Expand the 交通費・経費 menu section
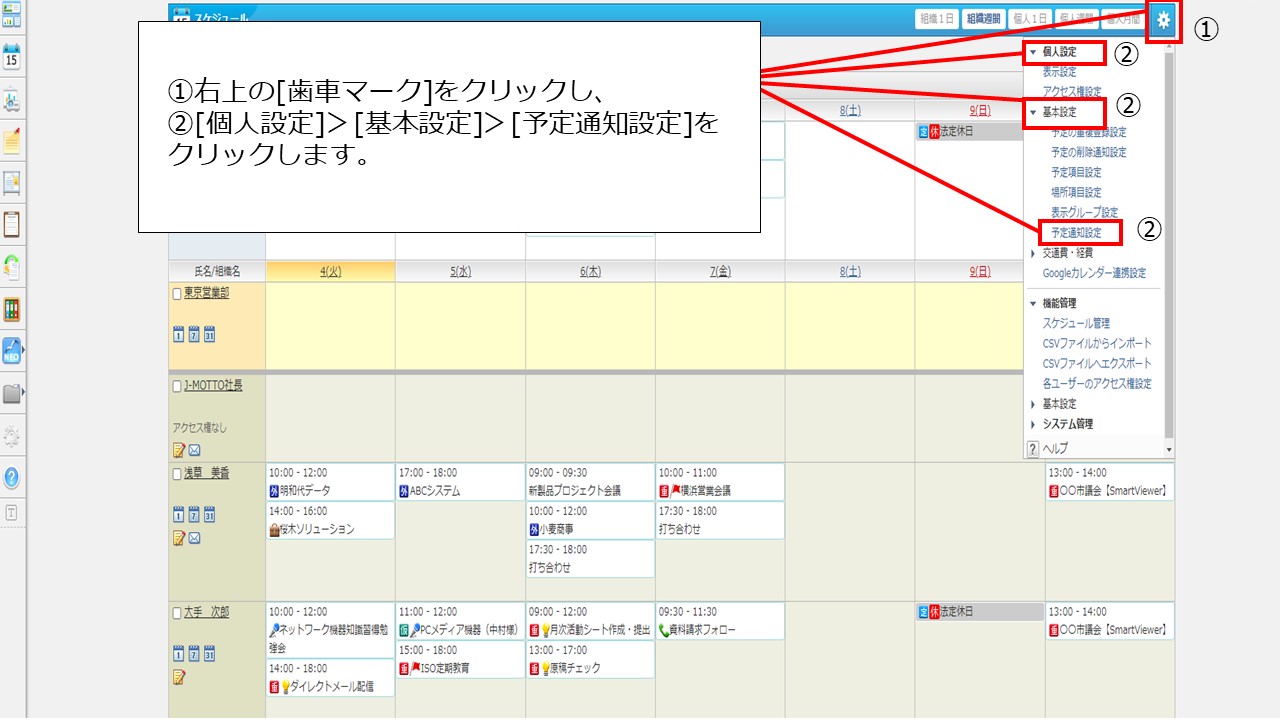The width and height of the screenshot is (1280, 720). pos(1033,253)
